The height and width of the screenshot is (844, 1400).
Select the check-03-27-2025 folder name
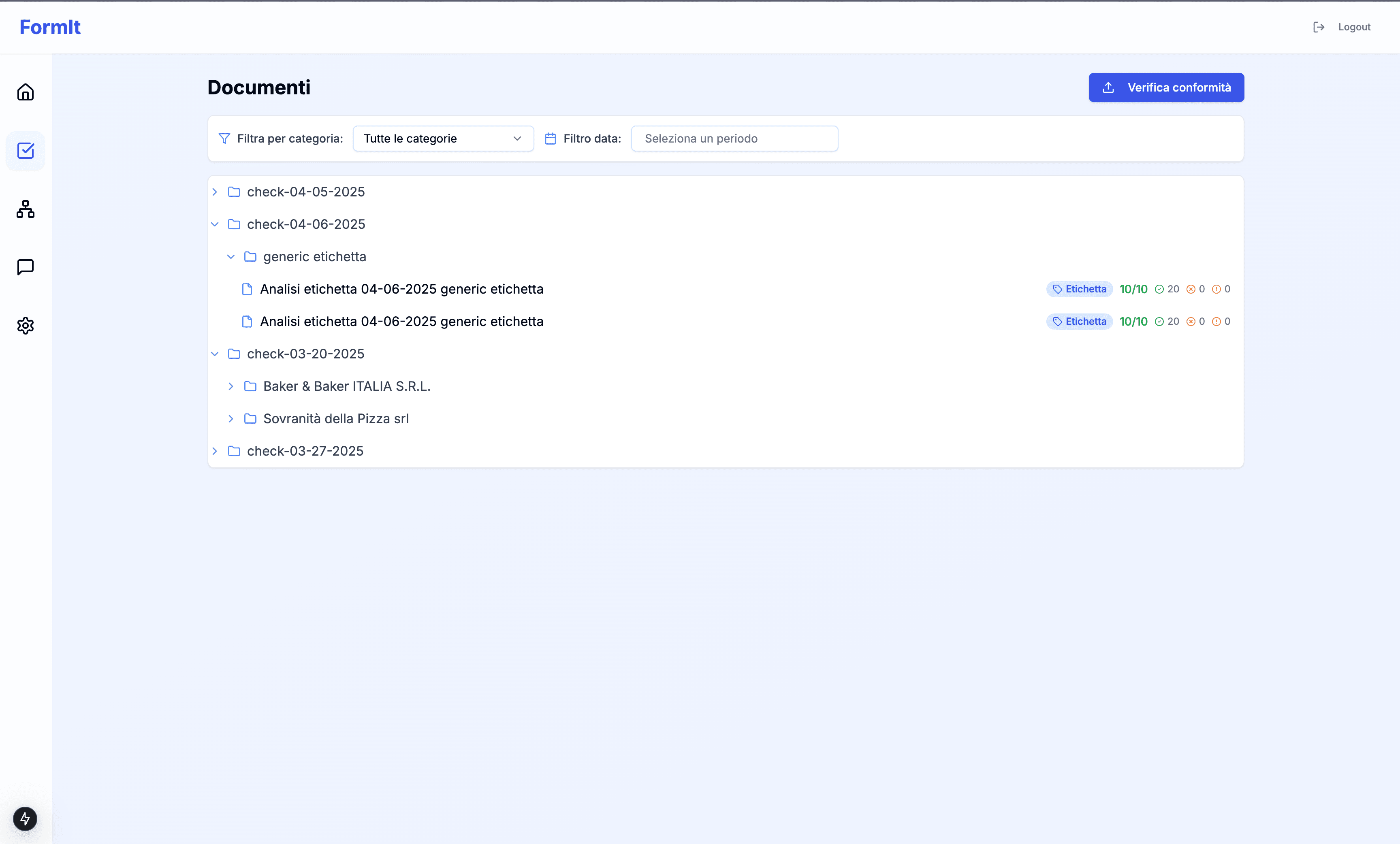(305, 451)
